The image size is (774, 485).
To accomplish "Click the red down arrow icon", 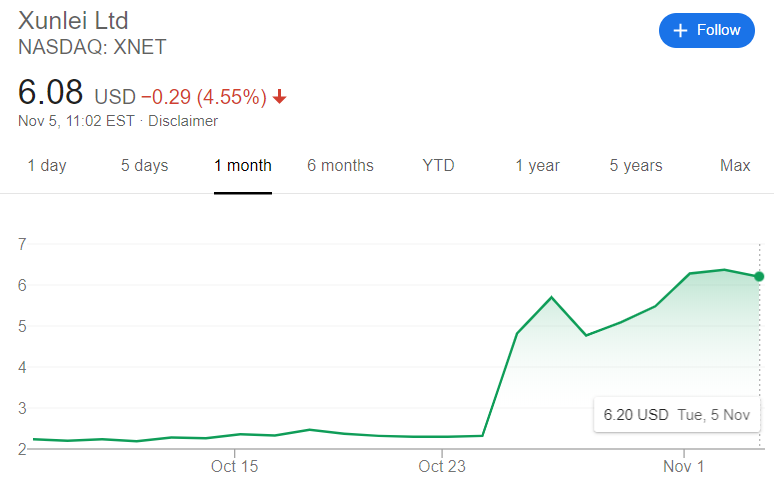I will pos(280,97).
